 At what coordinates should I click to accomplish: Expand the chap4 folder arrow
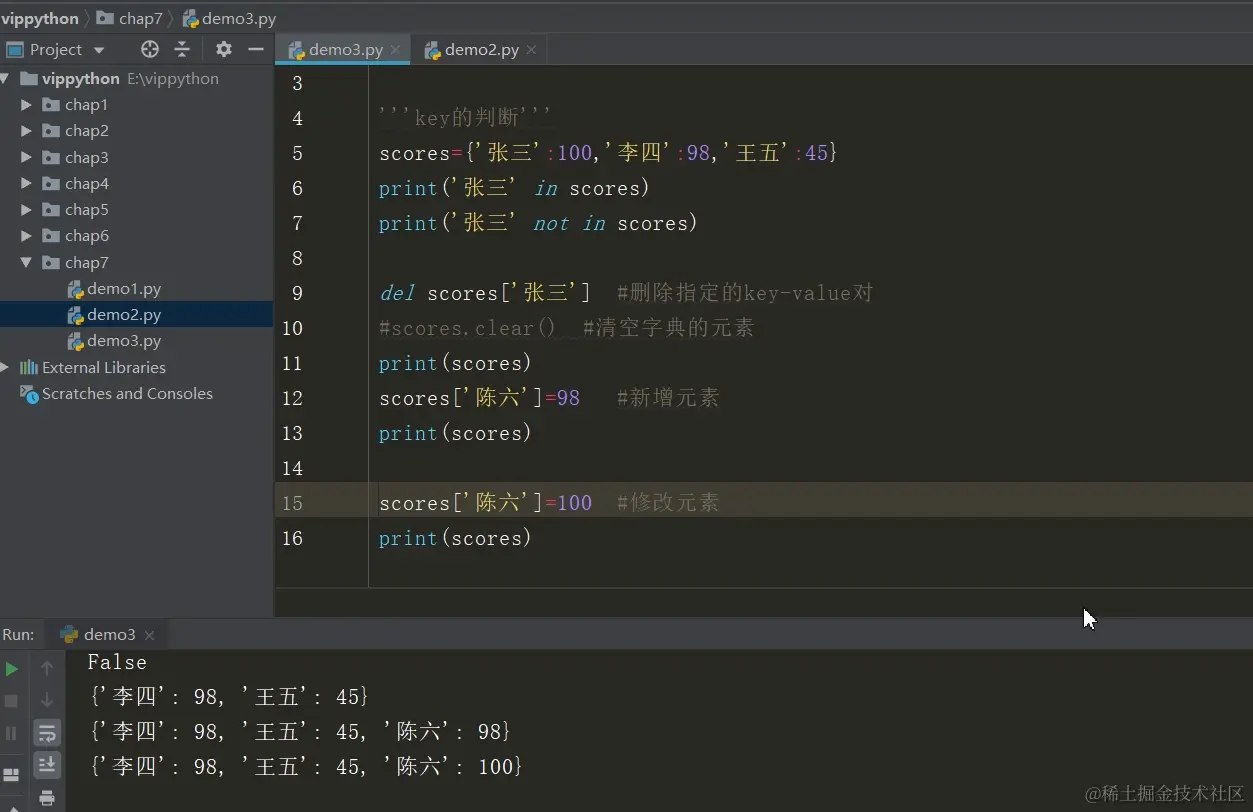pyautogui.click(x=27, y=183)
